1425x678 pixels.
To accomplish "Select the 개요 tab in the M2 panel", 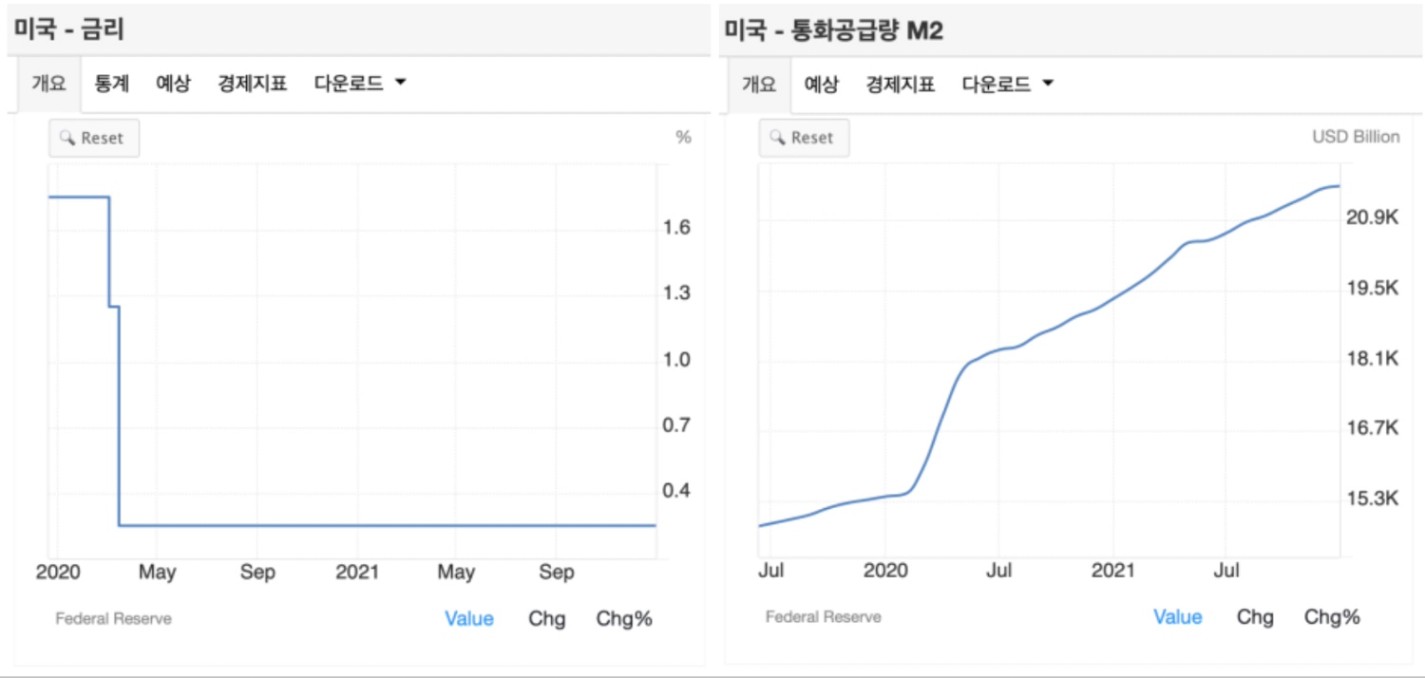I will 759,84.
